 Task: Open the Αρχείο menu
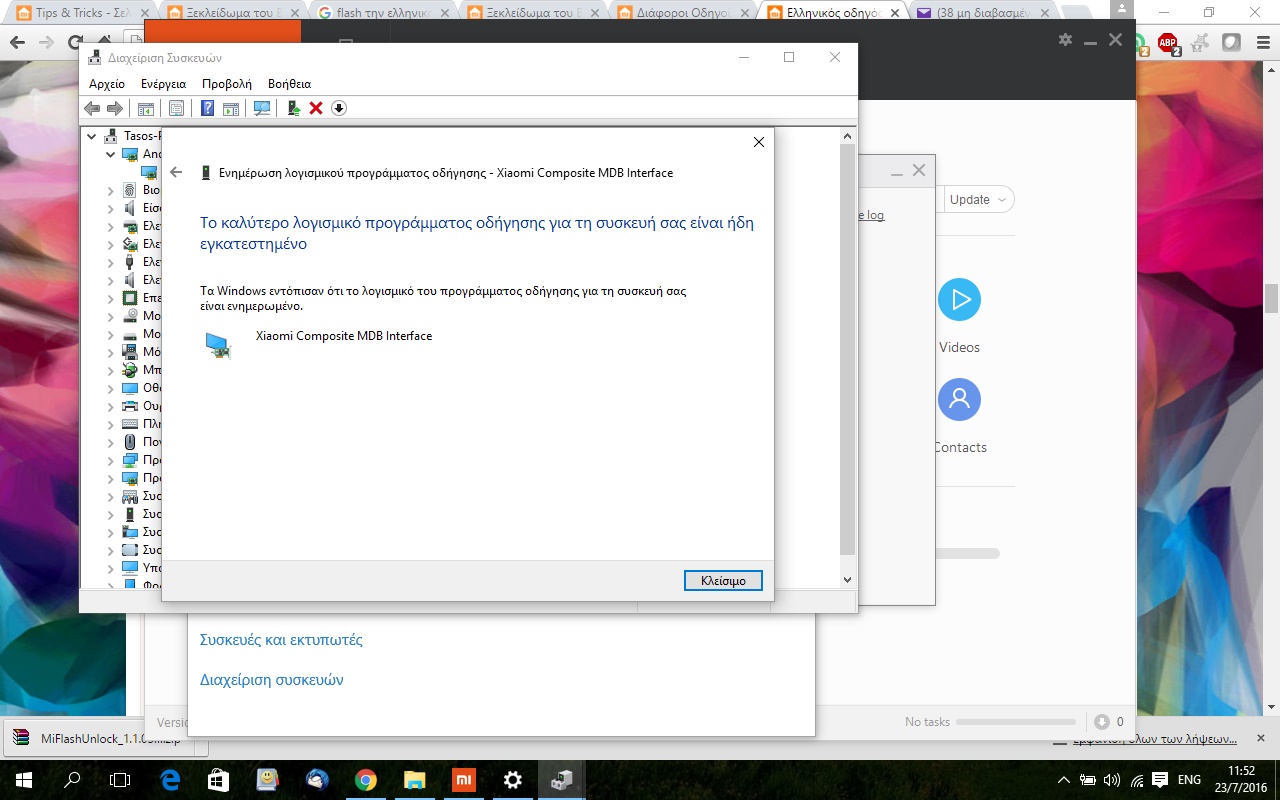point(107,84)
